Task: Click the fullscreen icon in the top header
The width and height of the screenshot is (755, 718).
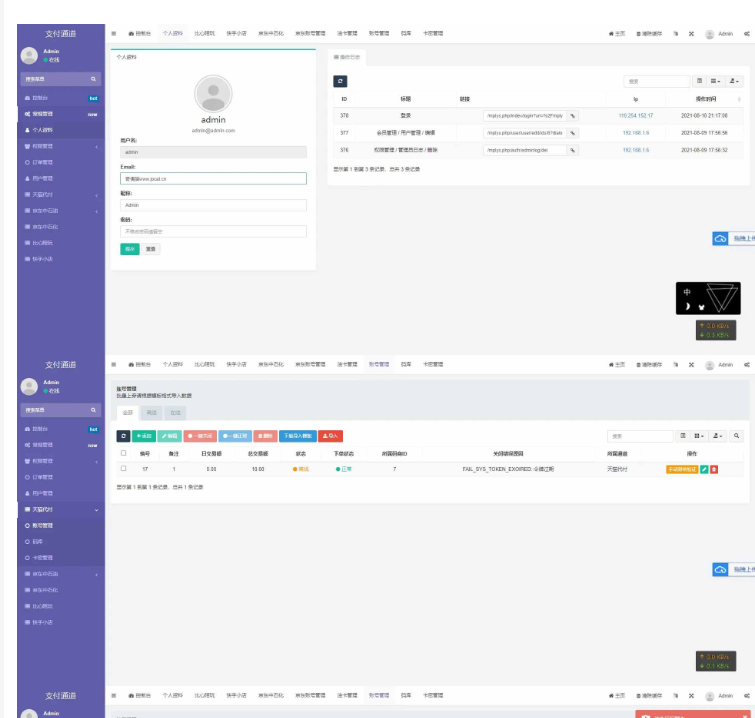Action: coord(691,33)
